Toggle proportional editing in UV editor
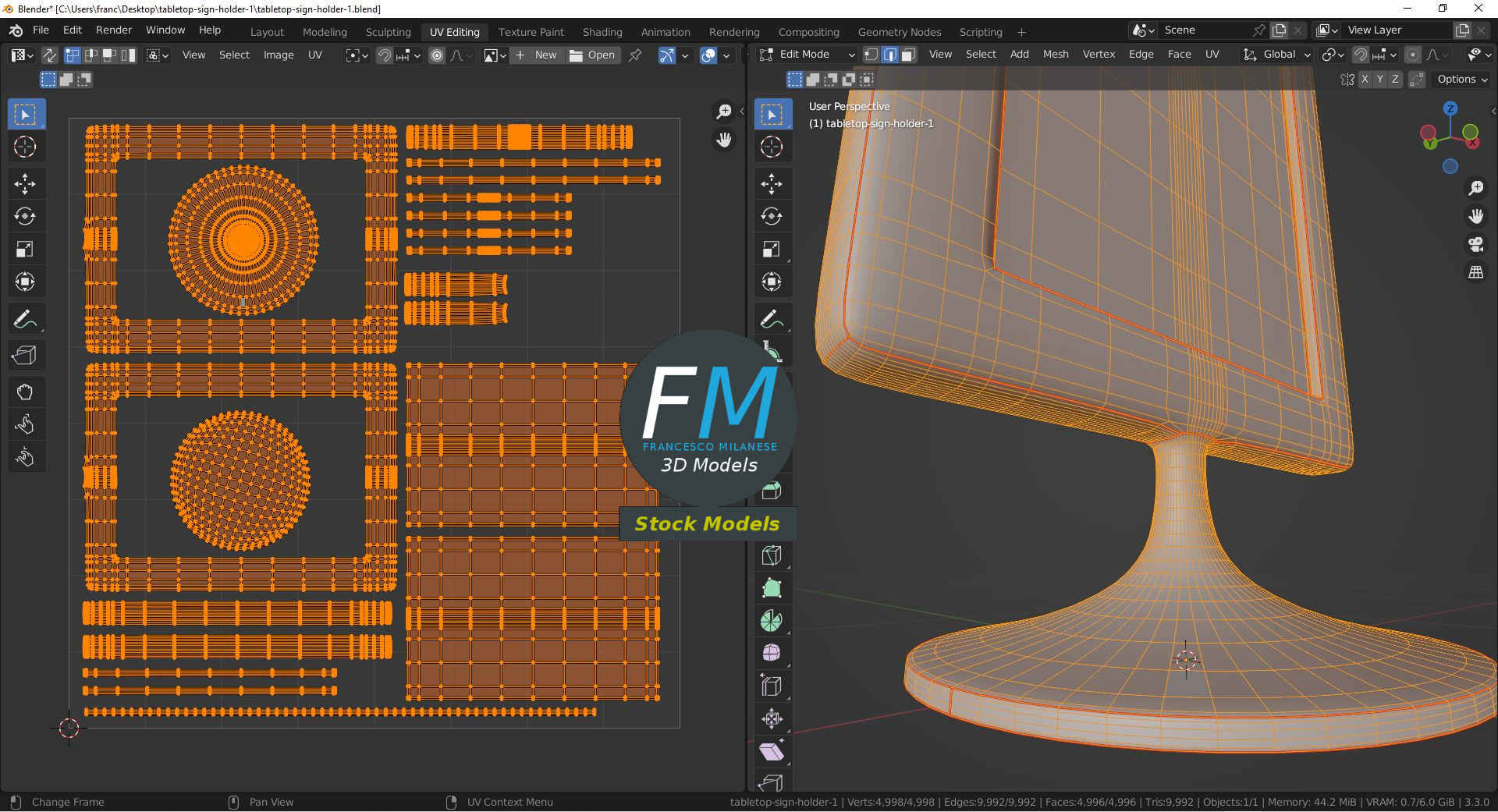The height and width of the screenshot is (812, 1498). (x=437, y=55)
